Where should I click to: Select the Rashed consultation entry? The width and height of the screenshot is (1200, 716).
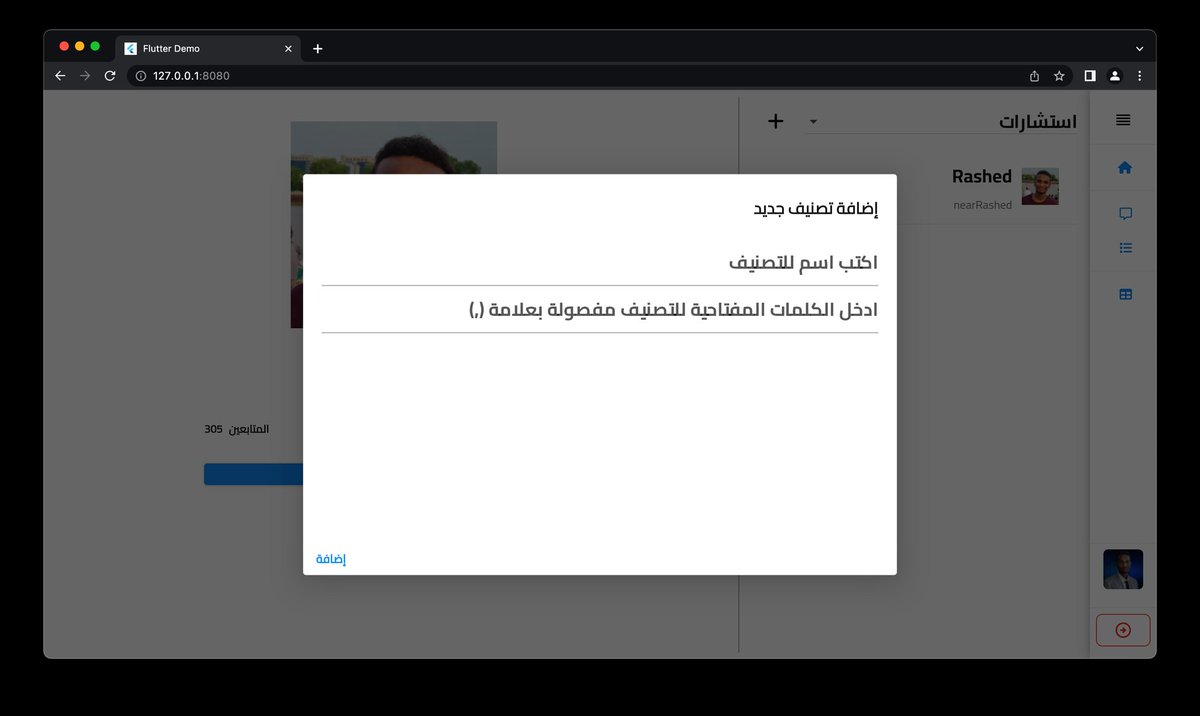click(x=912, y=187)
